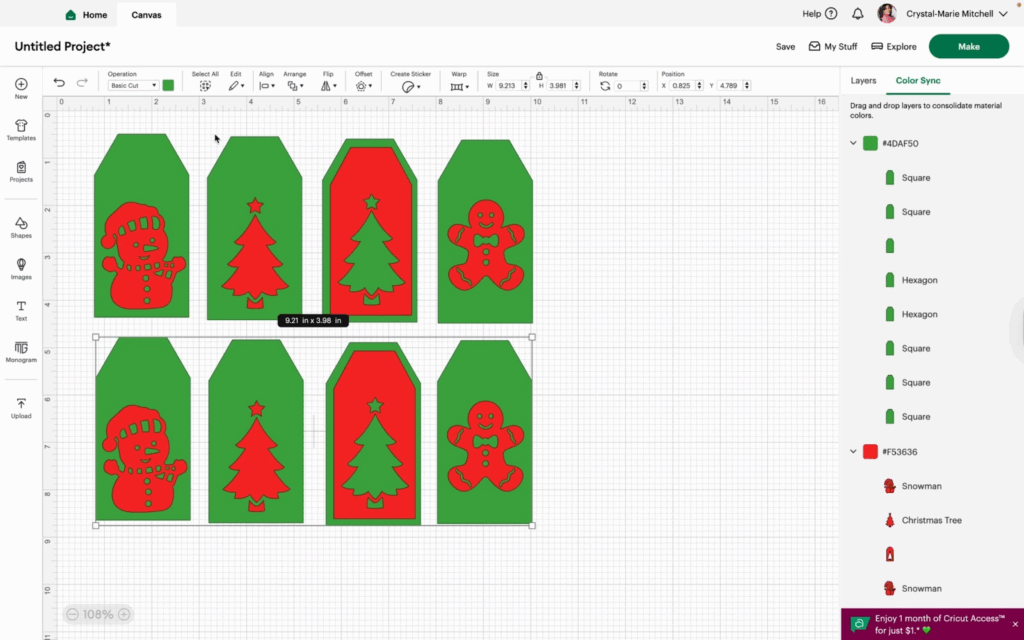Click the Rotate icon
This screenshot has height=640, width=1024.
[605, 86]
